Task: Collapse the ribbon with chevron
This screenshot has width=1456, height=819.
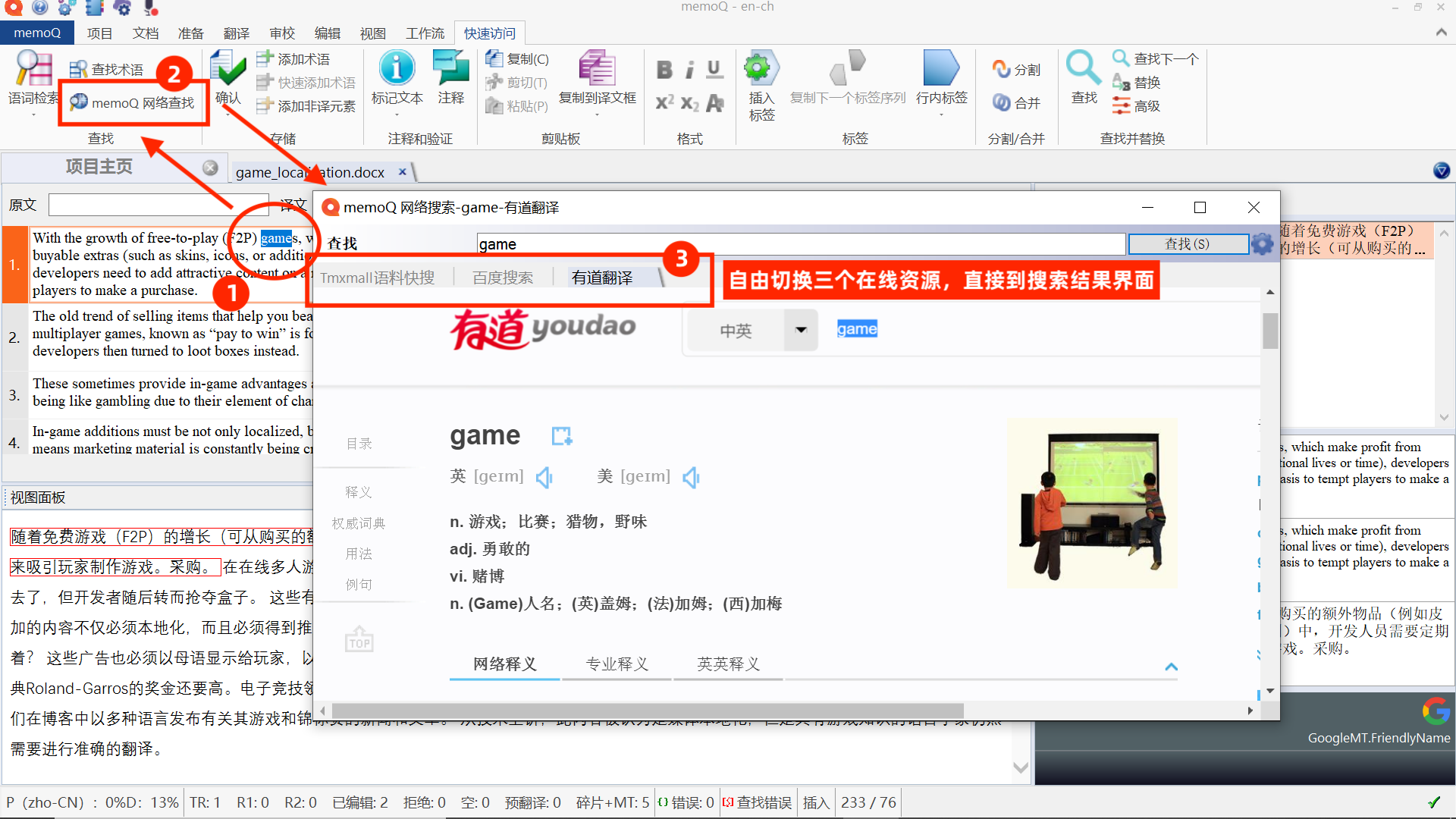Action: [x=1441, y=33]
